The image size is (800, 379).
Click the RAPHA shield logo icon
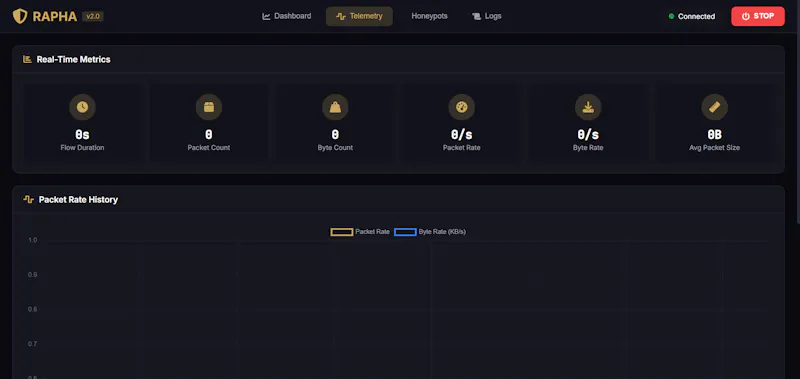pyautogui.click(x=20, y=16)
